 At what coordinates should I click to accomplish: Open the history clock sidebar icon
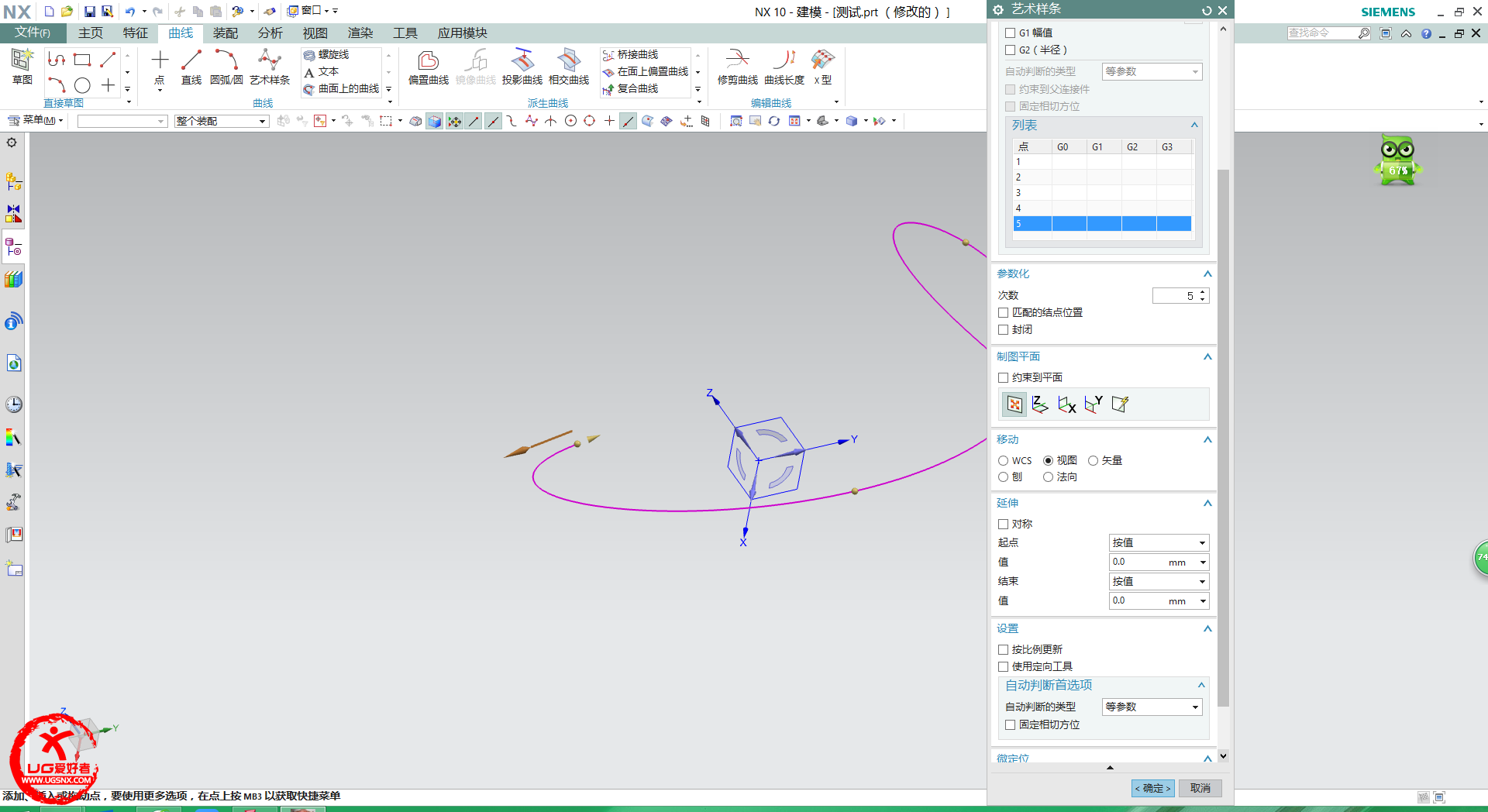(14, 404)
